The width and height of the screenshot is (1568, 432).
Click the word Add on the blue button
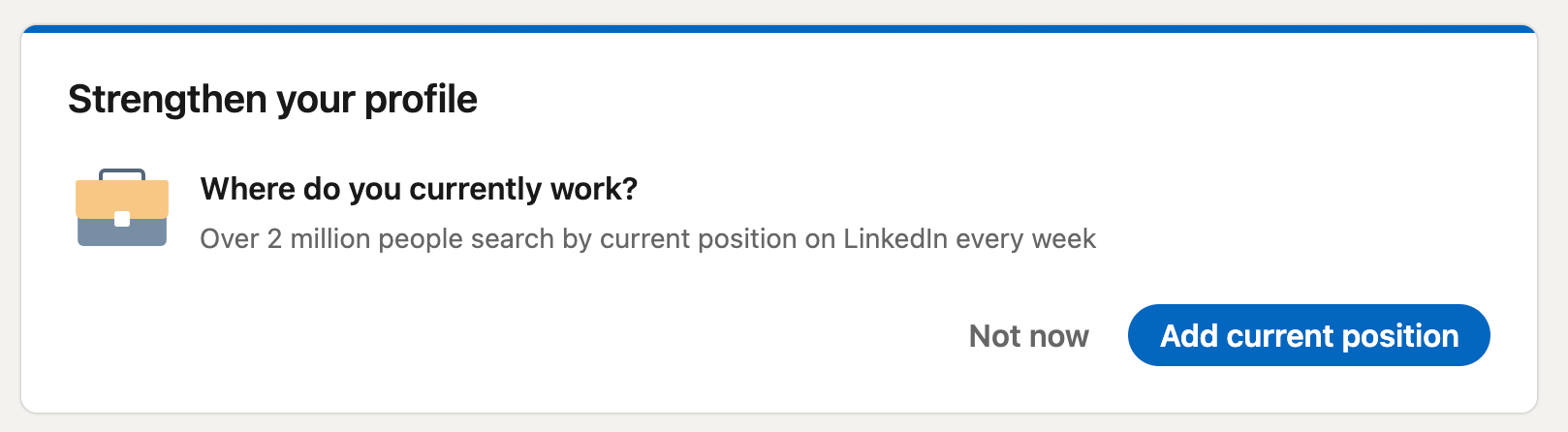point(1189,335)
